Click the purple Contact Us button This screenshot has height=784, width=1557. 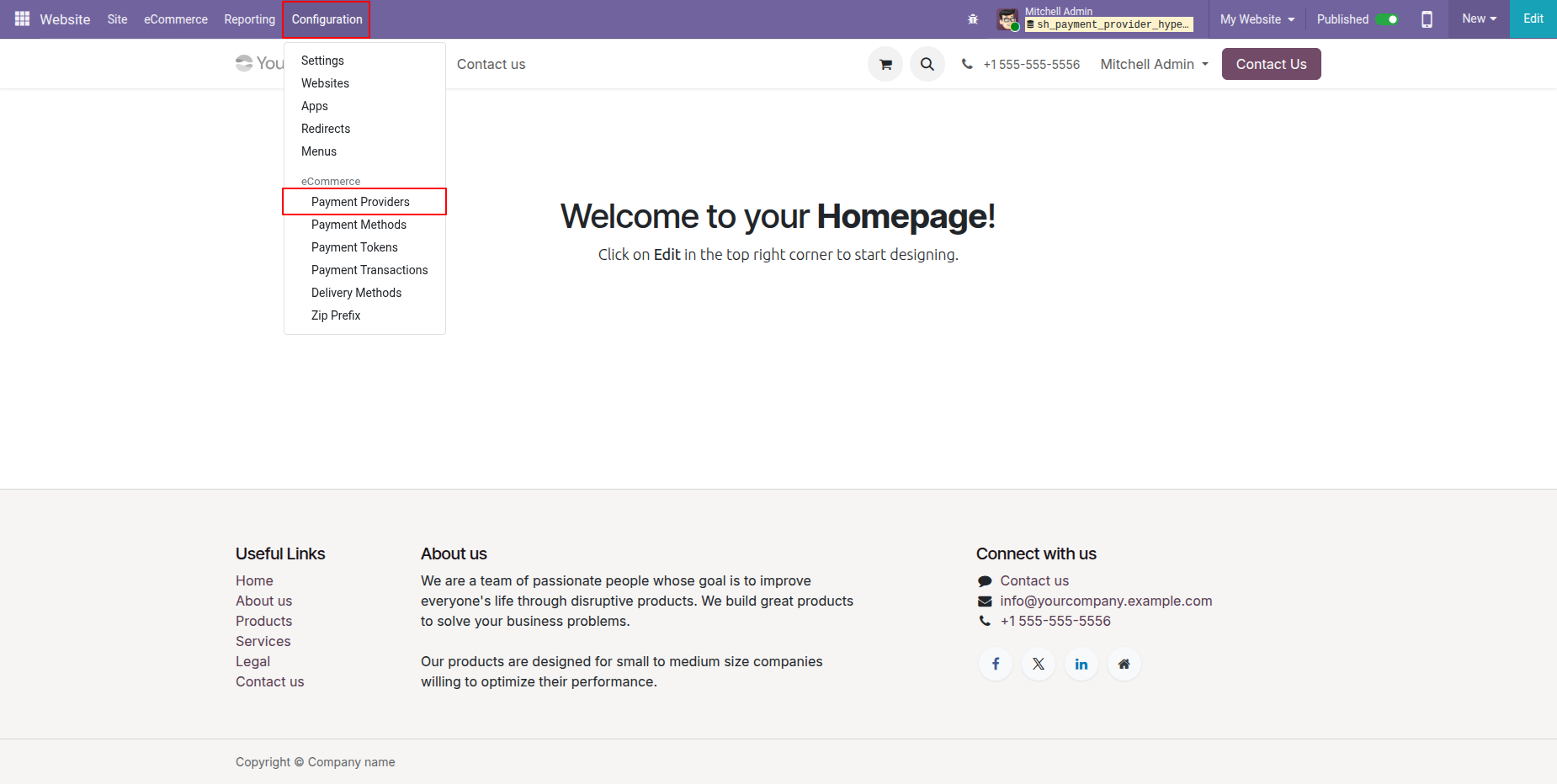[x=1271, y=64]
